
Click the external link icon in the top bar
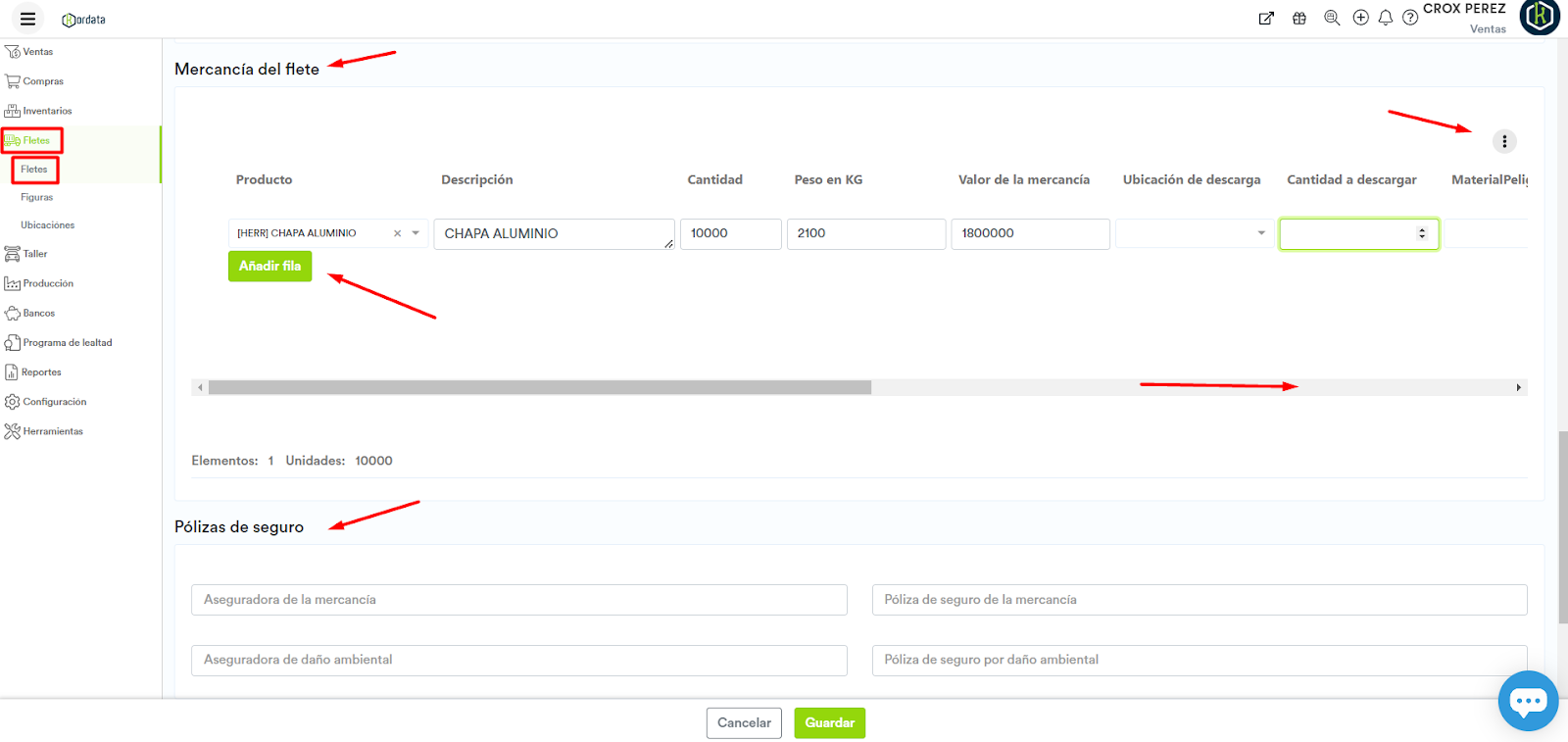tap(1266, 18)
